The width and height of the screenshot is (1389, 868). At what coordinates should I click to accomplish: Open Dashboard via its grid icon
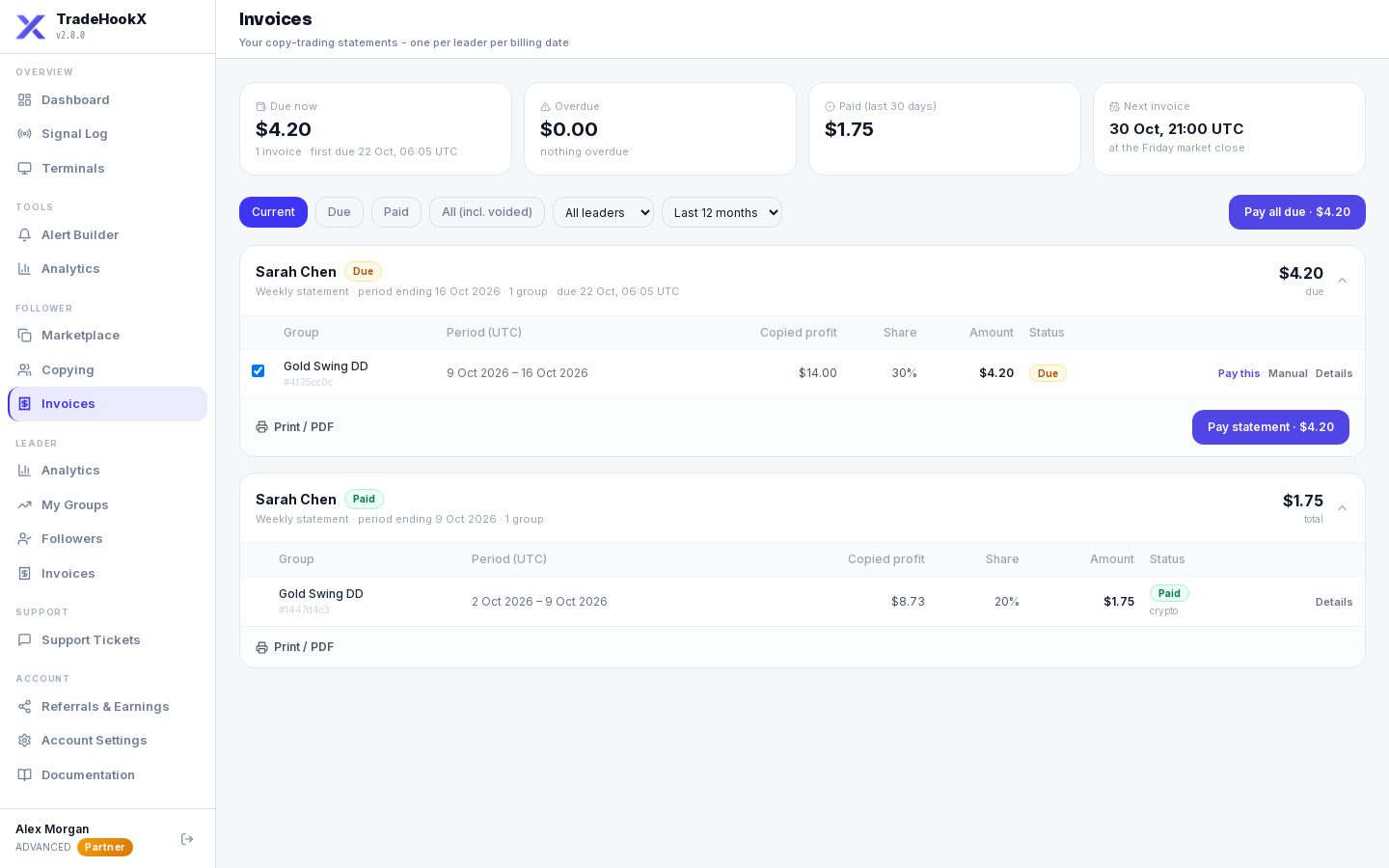pyautogui.click(x=25, y=100)
